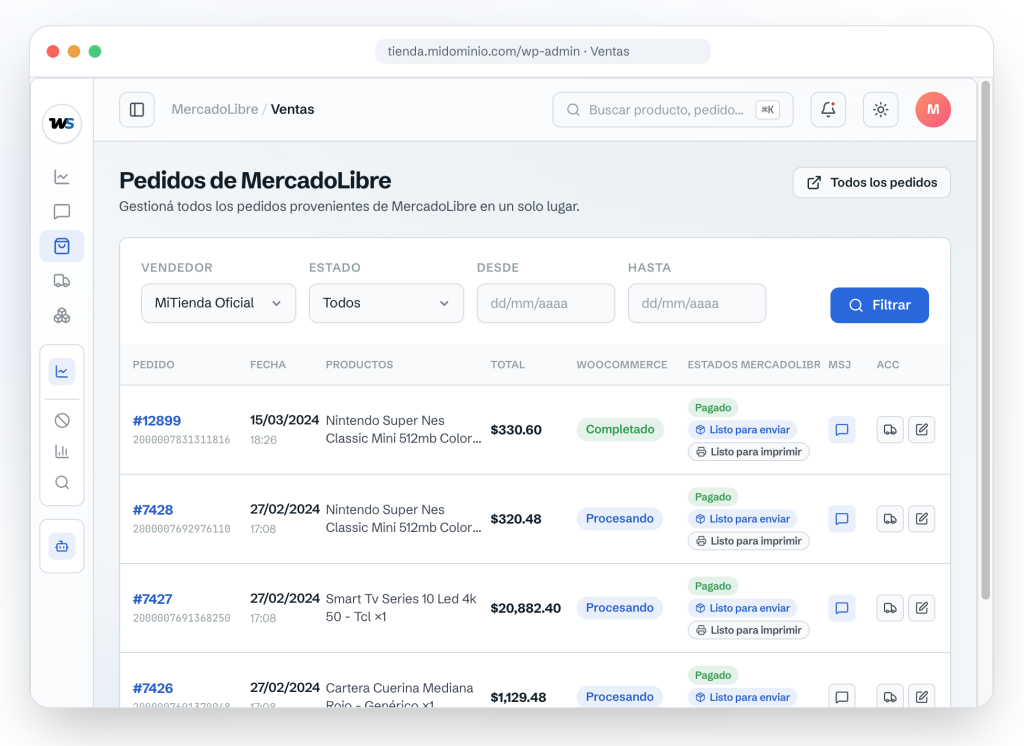Open the robot assistant sidebar icon
The image size is (1024, 746).
pyautogui.click(x=62, y=546)
